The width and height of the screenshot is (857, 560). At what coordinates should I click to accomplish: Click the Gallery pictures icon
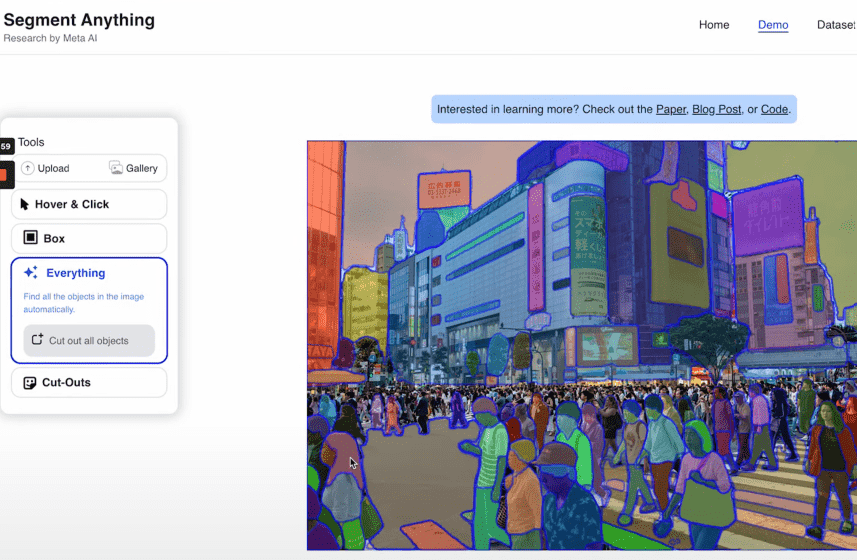click(116, 168)
